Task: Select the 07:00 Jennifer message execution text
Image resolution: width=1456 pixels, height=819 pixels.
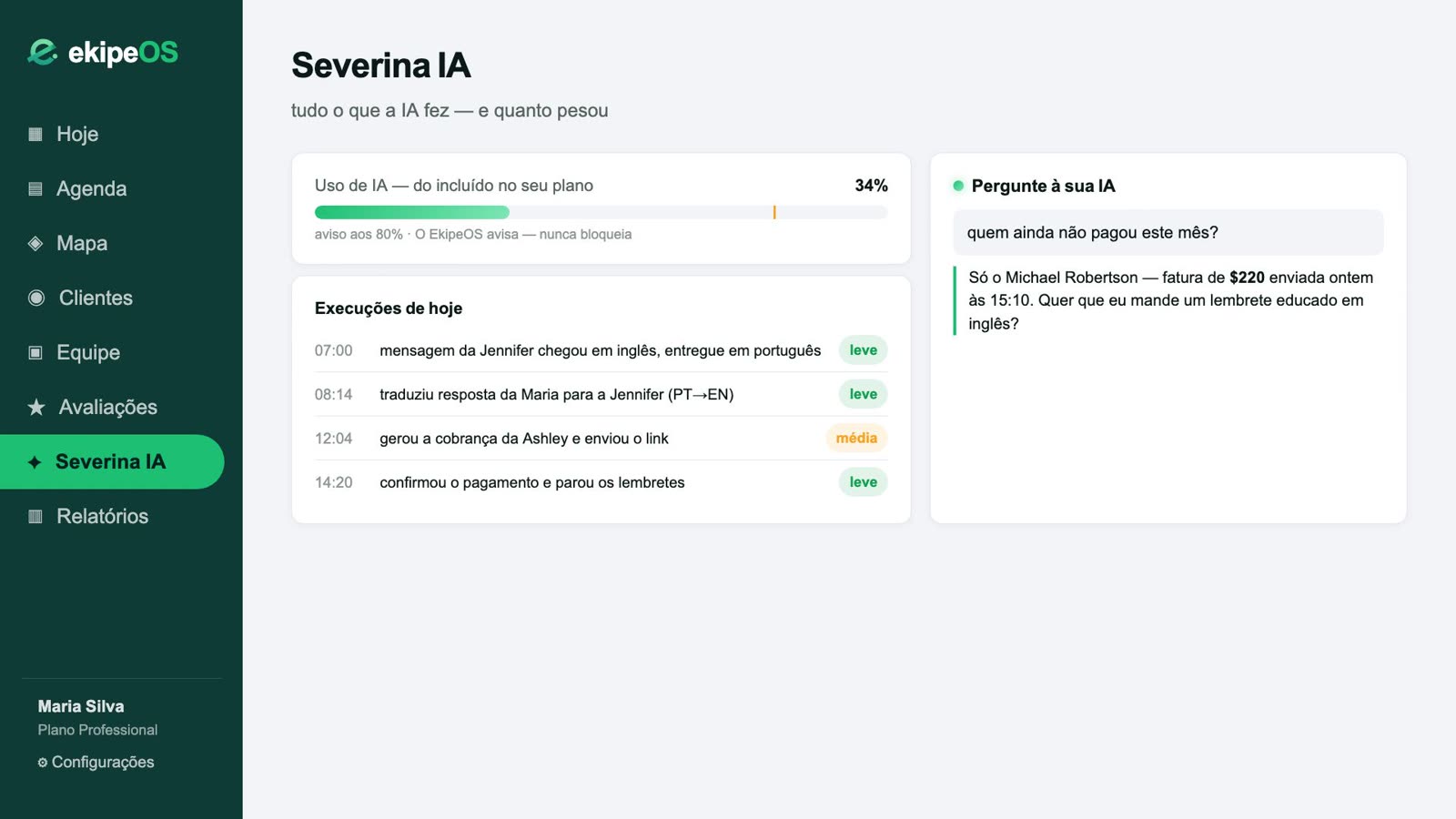Action: [600, 350]
